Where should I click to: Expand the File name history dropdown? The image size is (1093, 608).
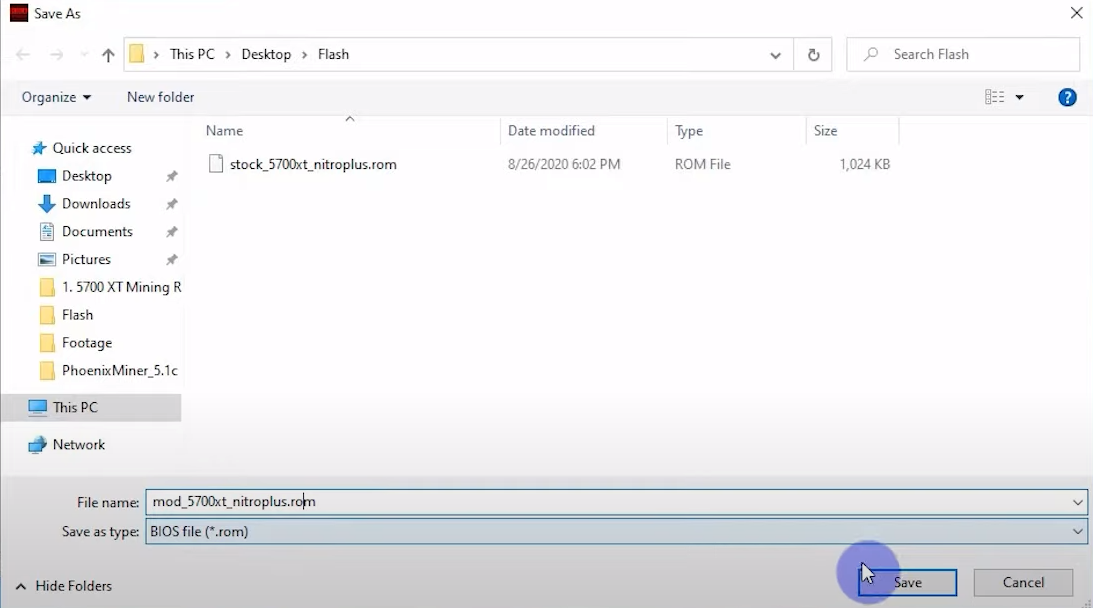pyautogui.click(x=1077, y=502)
